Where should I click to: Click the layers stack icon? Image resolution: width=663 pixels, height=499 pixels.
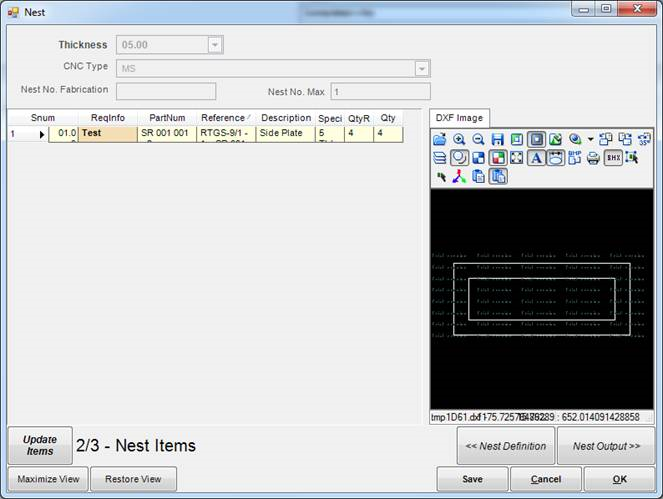440,158
